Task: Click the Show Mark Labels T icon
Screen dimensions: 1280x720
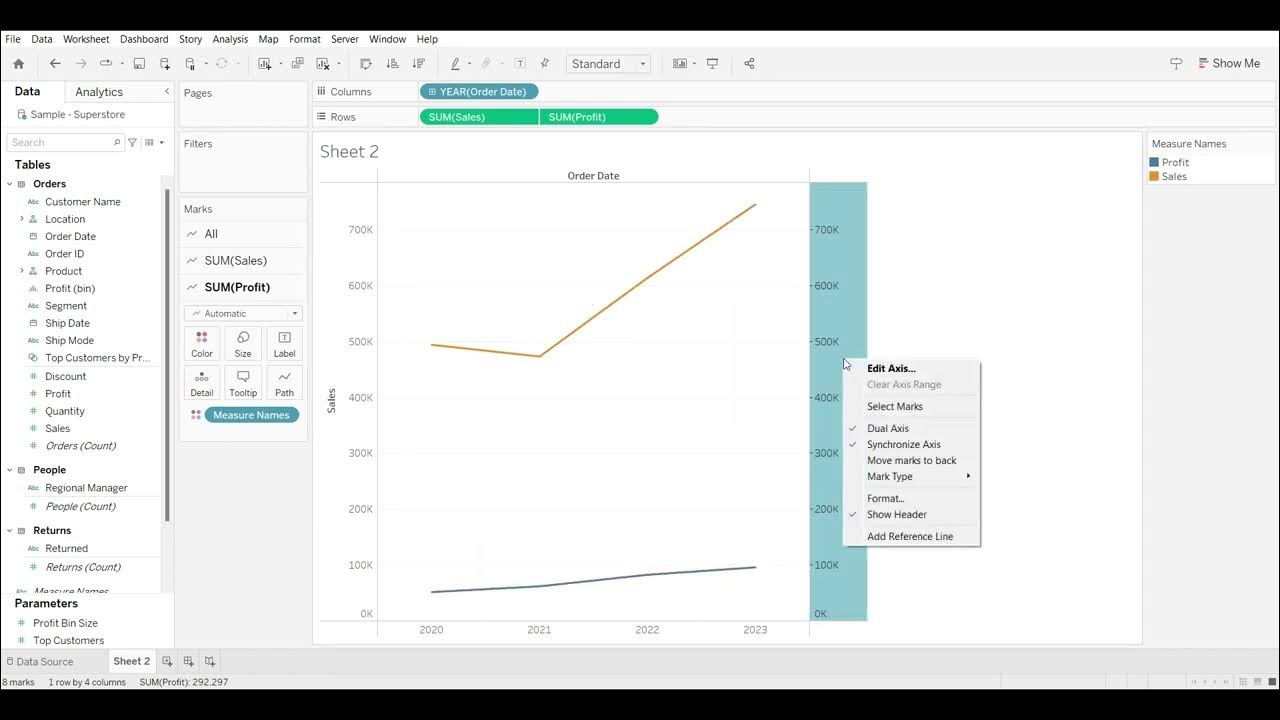Action: click(520, 64)
